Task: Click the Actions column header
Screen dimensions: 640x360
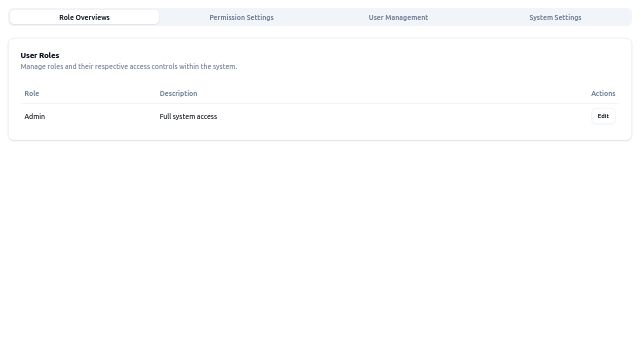Action: point(603,93)
